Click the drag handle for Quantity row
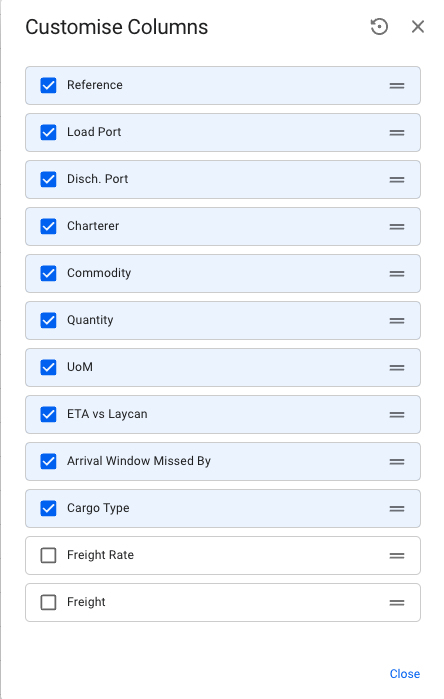The image size is (444, 699). (x=397, y=321)
